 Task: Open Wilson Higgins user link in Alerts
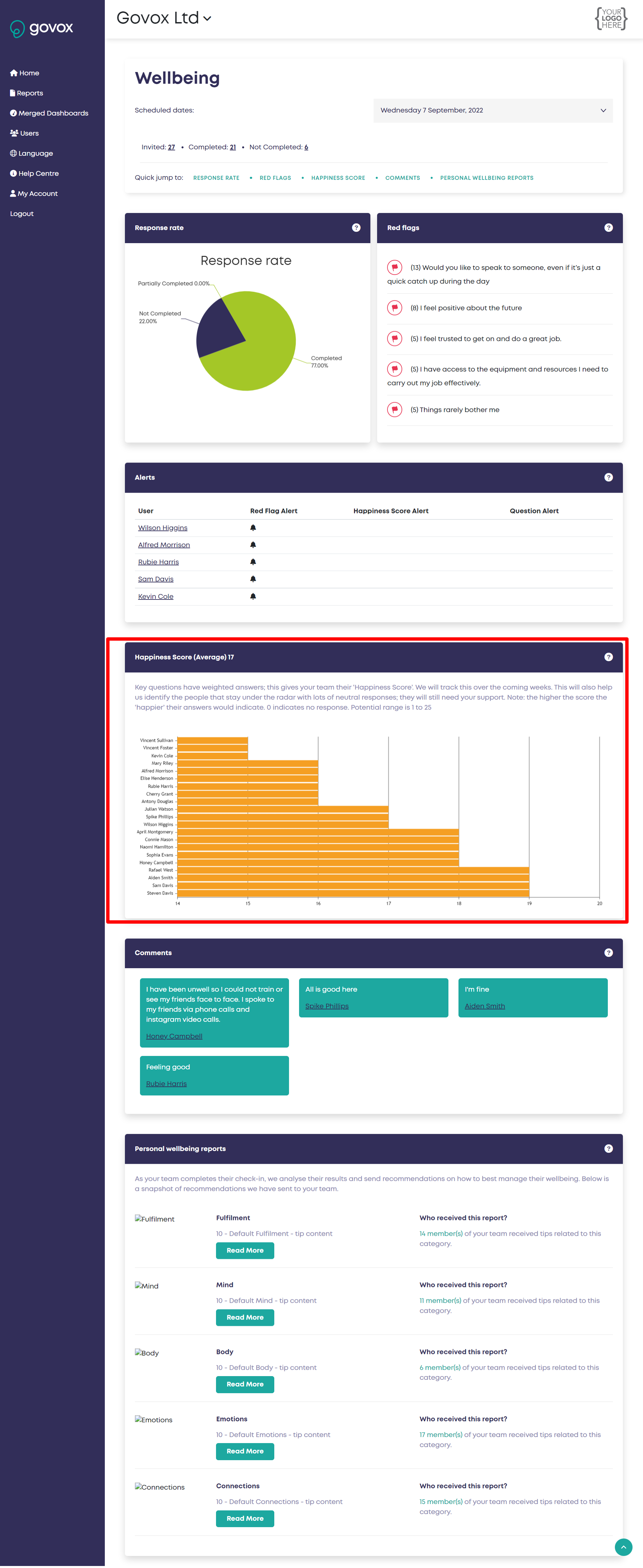click(x=162, y=528)
